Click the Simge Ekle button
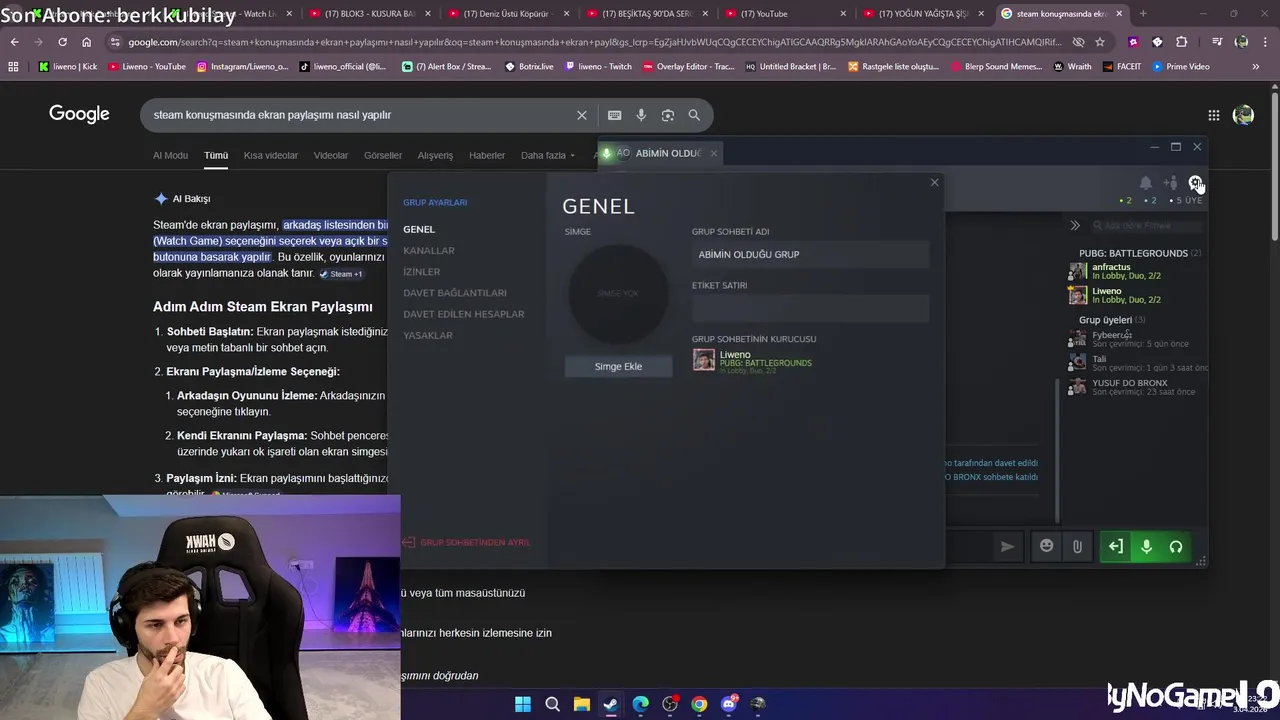This screenshot has width=1280, height=720. [618, 366]
